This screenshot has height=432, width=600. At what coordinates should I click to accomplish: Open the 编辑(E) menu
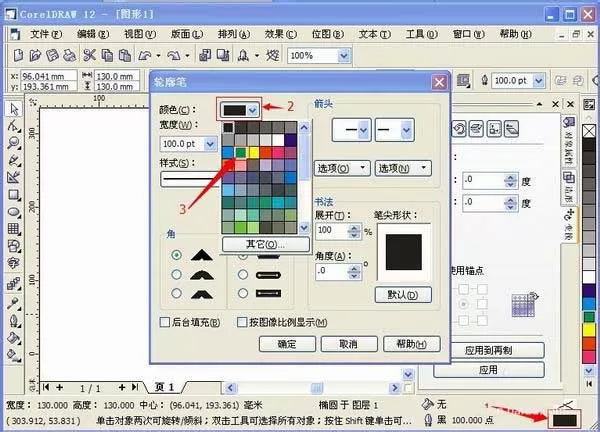point(93,34)
